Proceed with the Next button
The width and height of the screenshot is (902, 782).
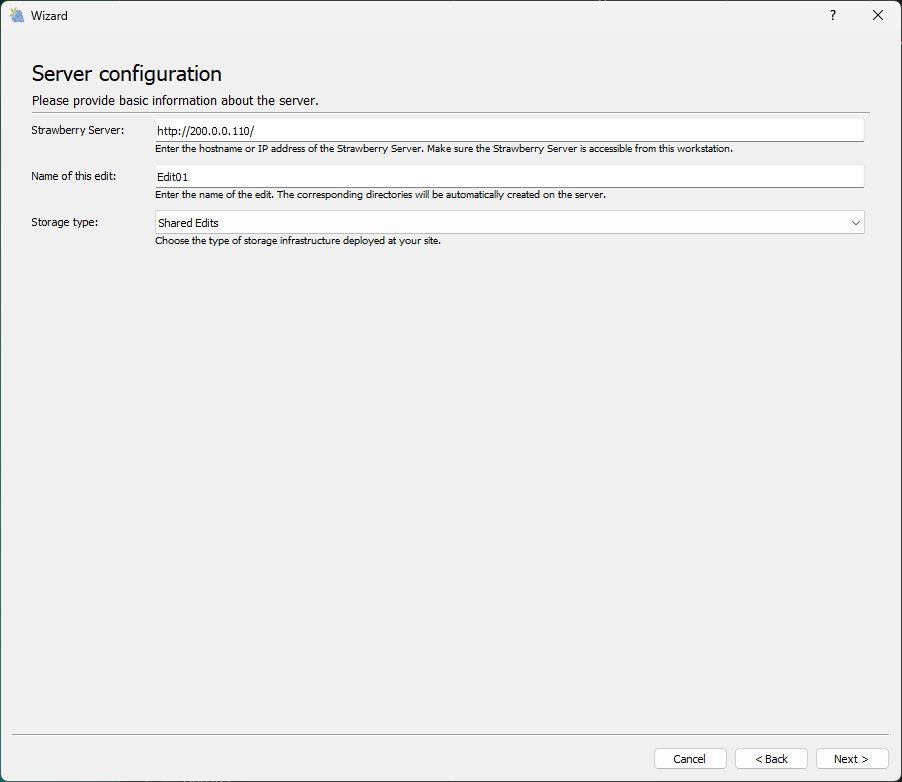[x=851, y=759]
